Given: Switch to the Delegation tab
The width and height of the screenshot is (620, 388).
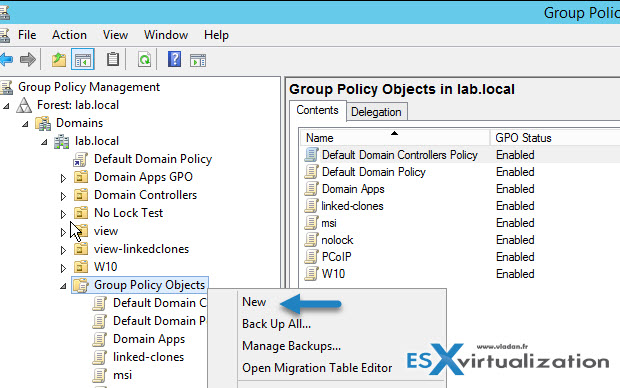Looking at the screenshot, I should coord(376,112).
